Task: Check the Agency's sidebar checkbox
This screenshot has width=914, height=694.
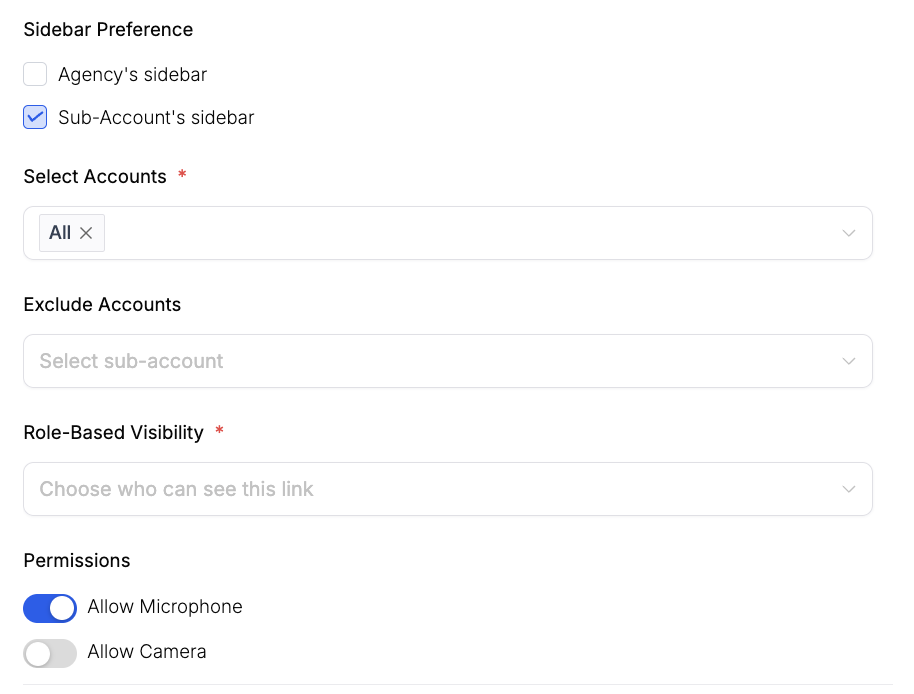Action: point(35,74)
